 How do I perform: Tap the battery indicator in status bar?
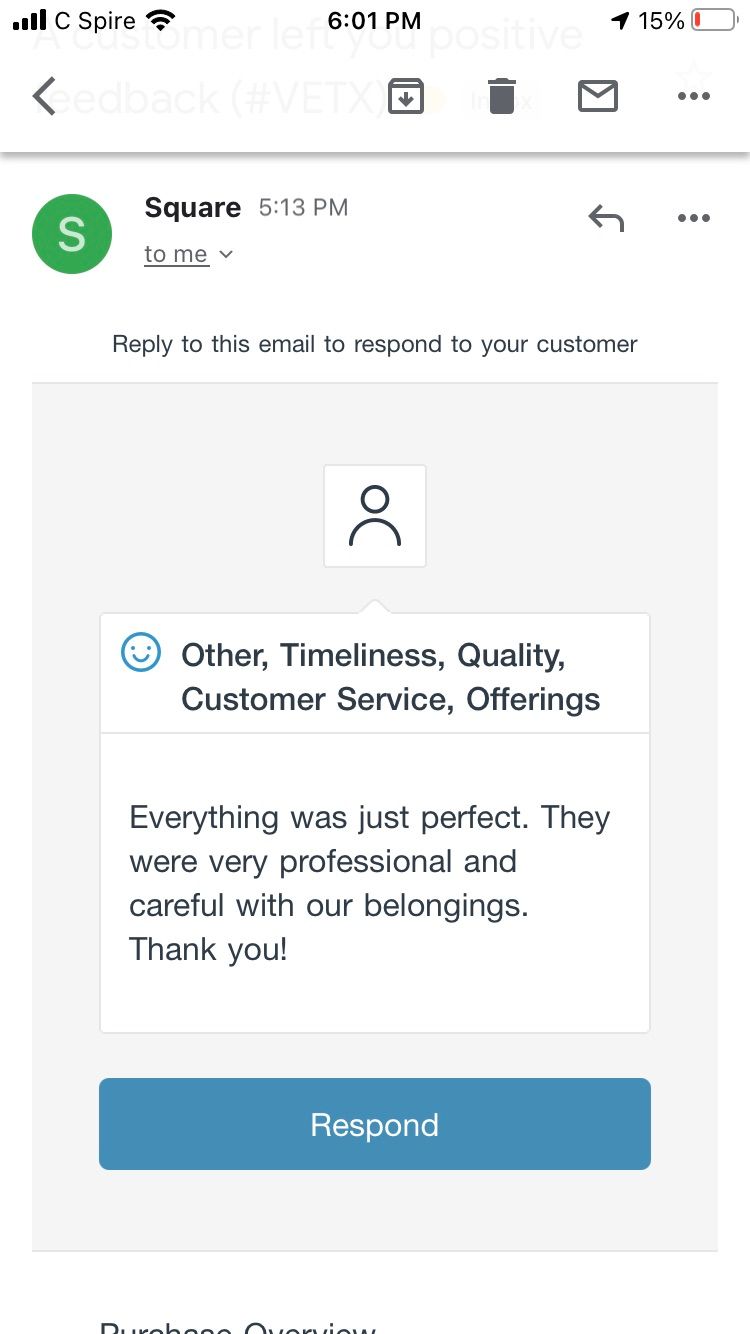tap(714, 20)
